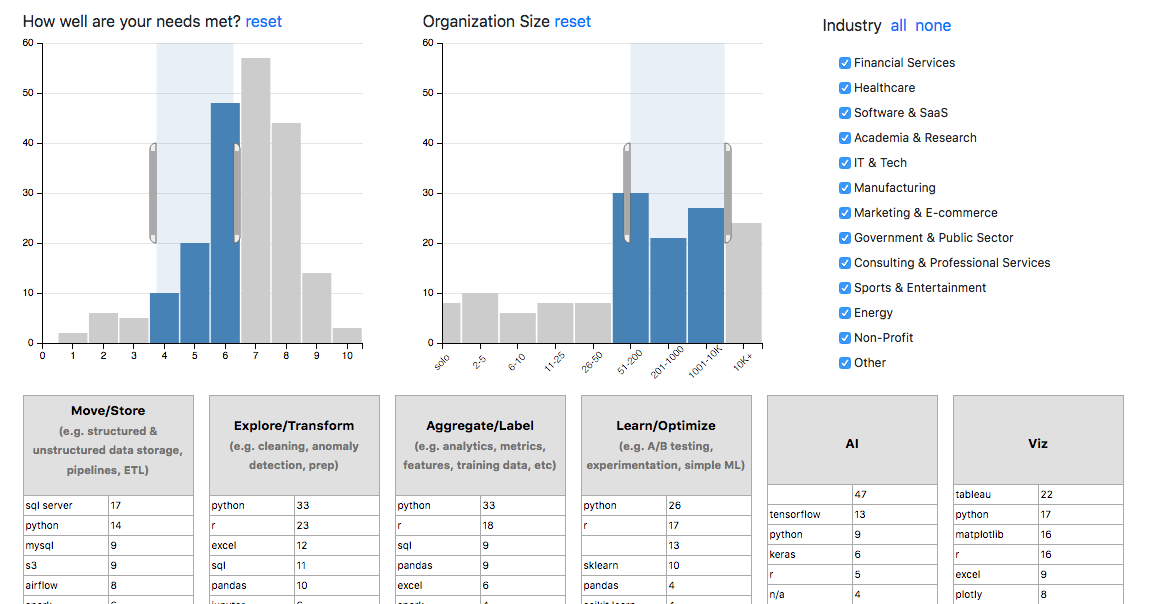This screenshot has height=604, width=1153.
Task: Toggle the Non-Profit checkbox
Action: (x=845, y=338)
